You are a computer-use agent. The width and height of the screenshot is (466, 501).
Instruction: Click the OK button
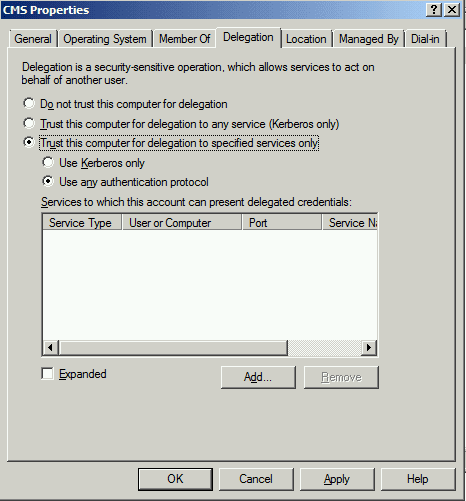(175, 479)
